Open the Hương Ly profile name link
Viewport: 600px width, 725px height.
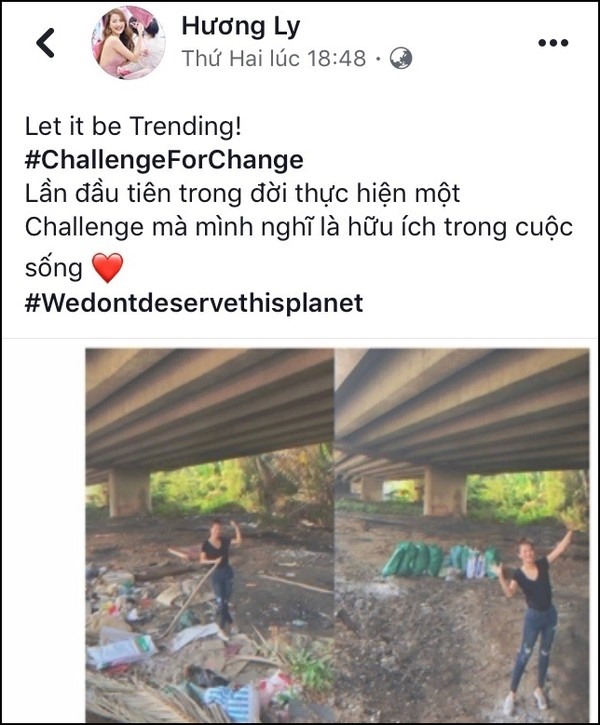pyautogui.click(x=241, y=26)
